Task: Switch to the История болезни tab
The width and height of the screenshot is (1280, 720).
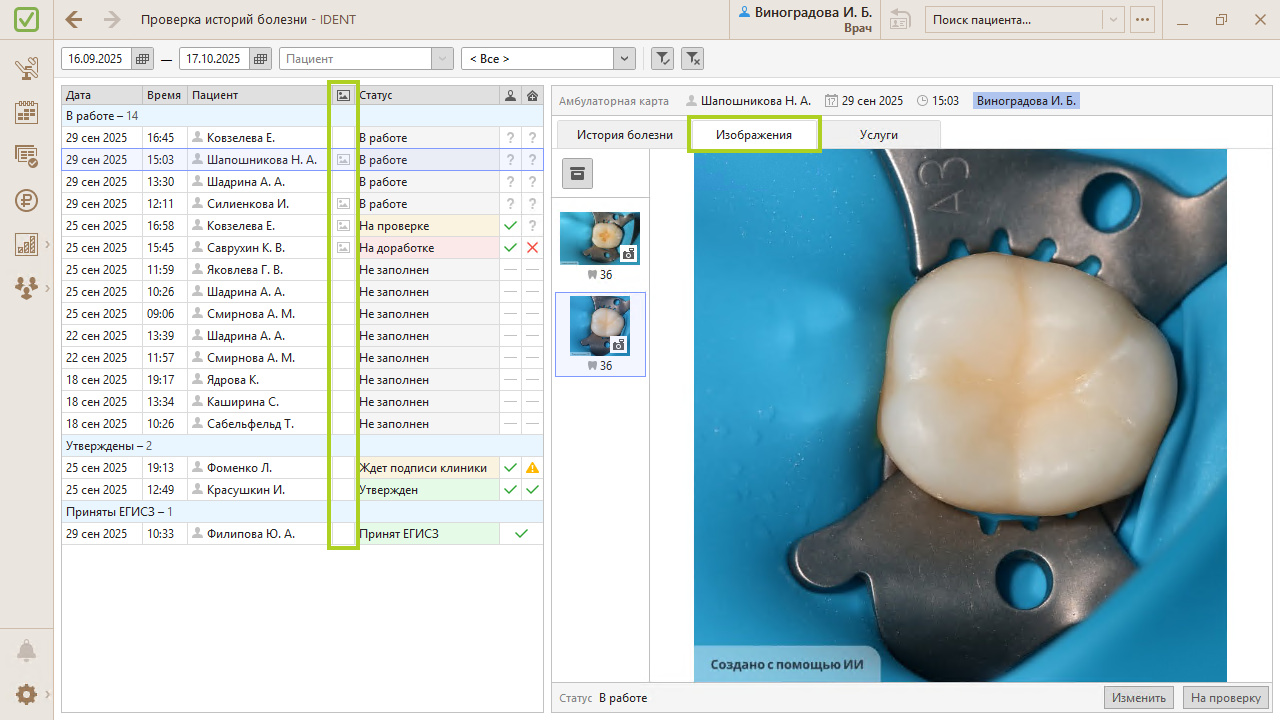Action: [x=624, y=134]
